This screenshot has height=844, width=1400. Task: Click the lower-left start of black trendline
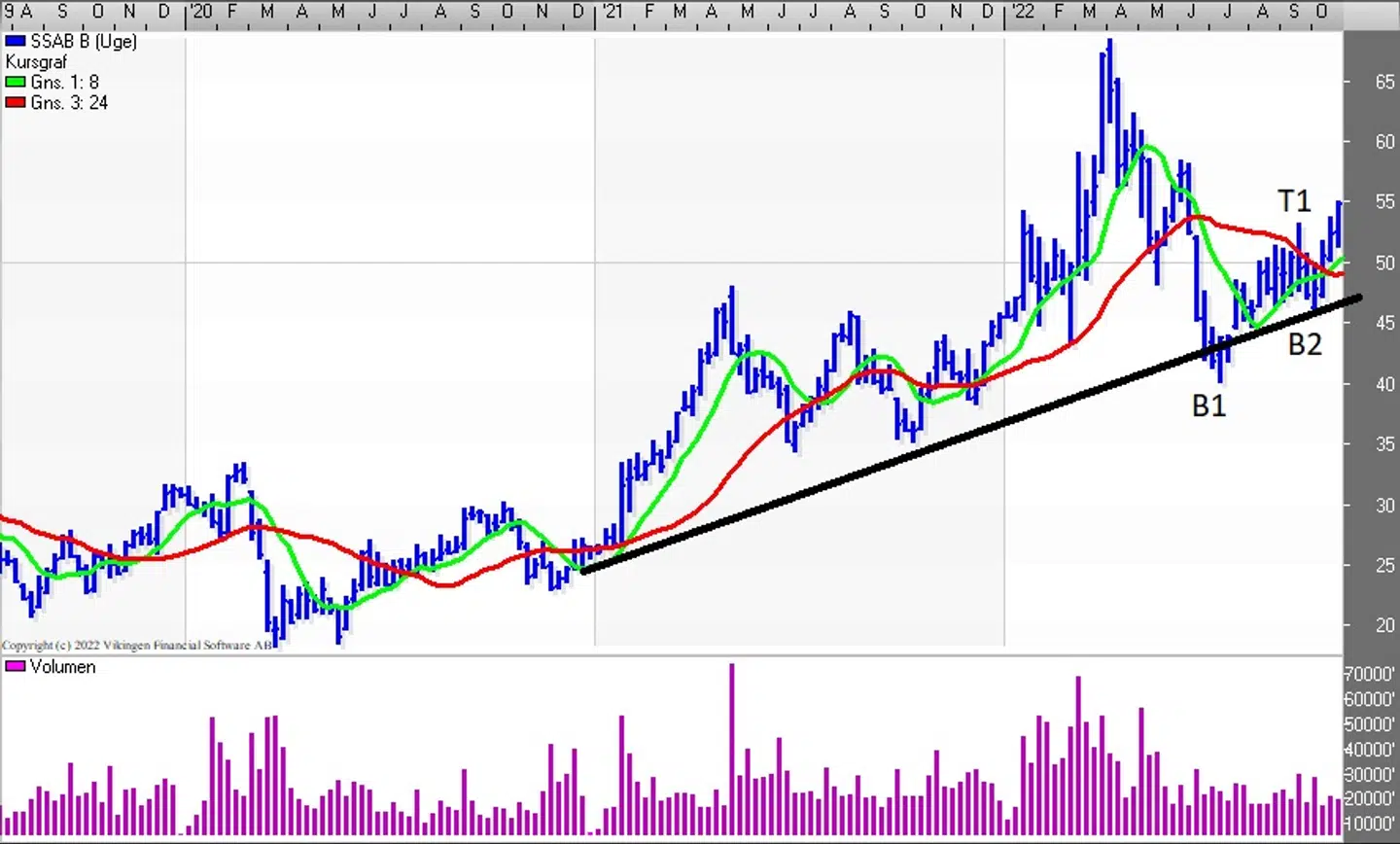coord(584,571)
